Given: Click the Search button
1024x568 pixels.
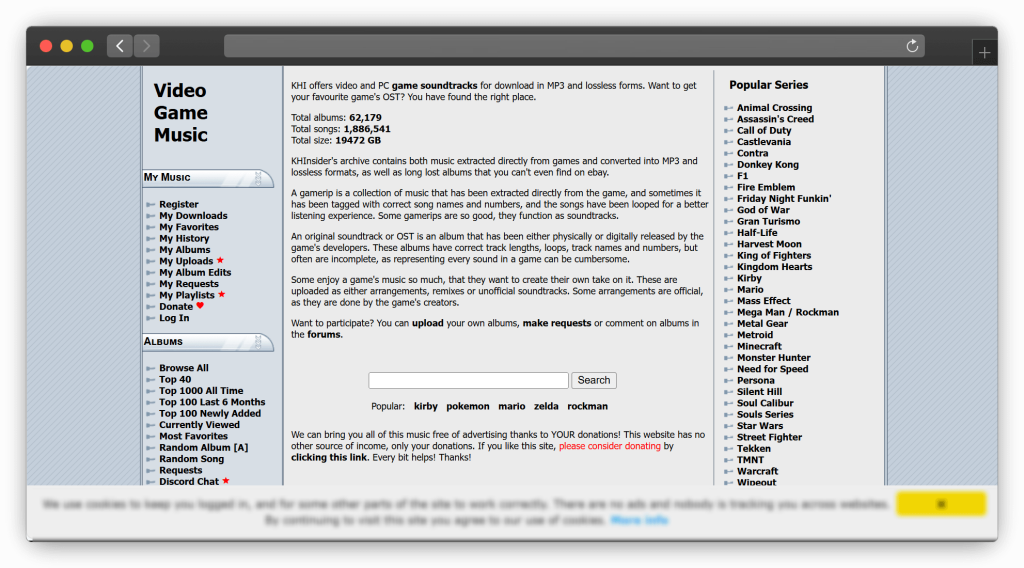Looking at the screenshot, I should tap(593, 380).
